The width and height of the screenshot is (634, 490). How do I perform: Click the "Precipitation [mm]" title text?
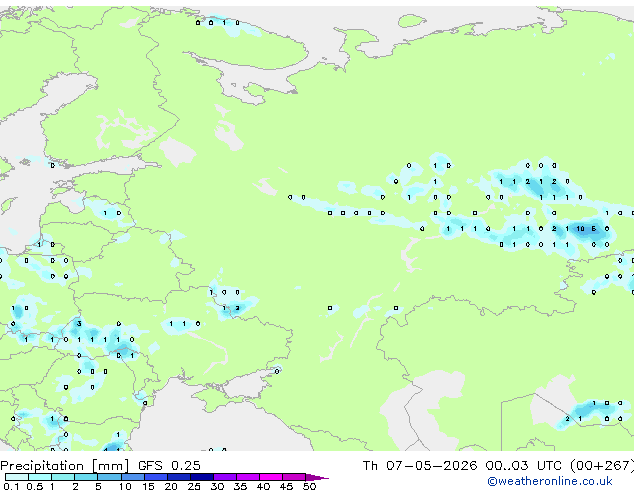coord(65,466)
